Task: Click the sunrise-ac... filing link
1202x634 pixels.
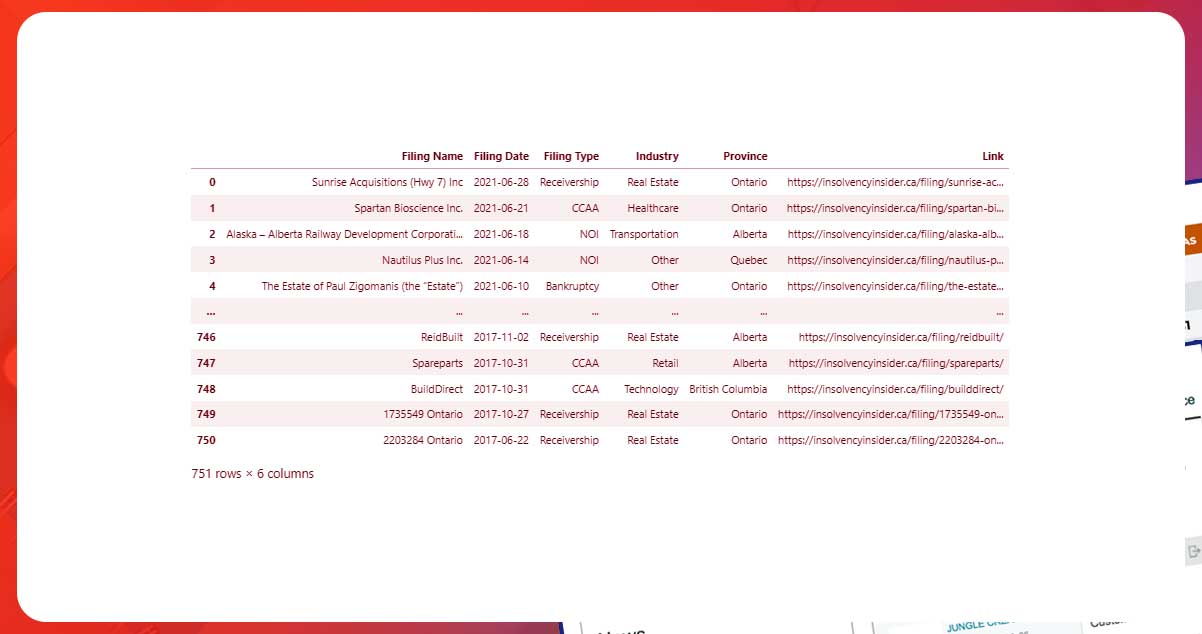Action: point(895,182)
